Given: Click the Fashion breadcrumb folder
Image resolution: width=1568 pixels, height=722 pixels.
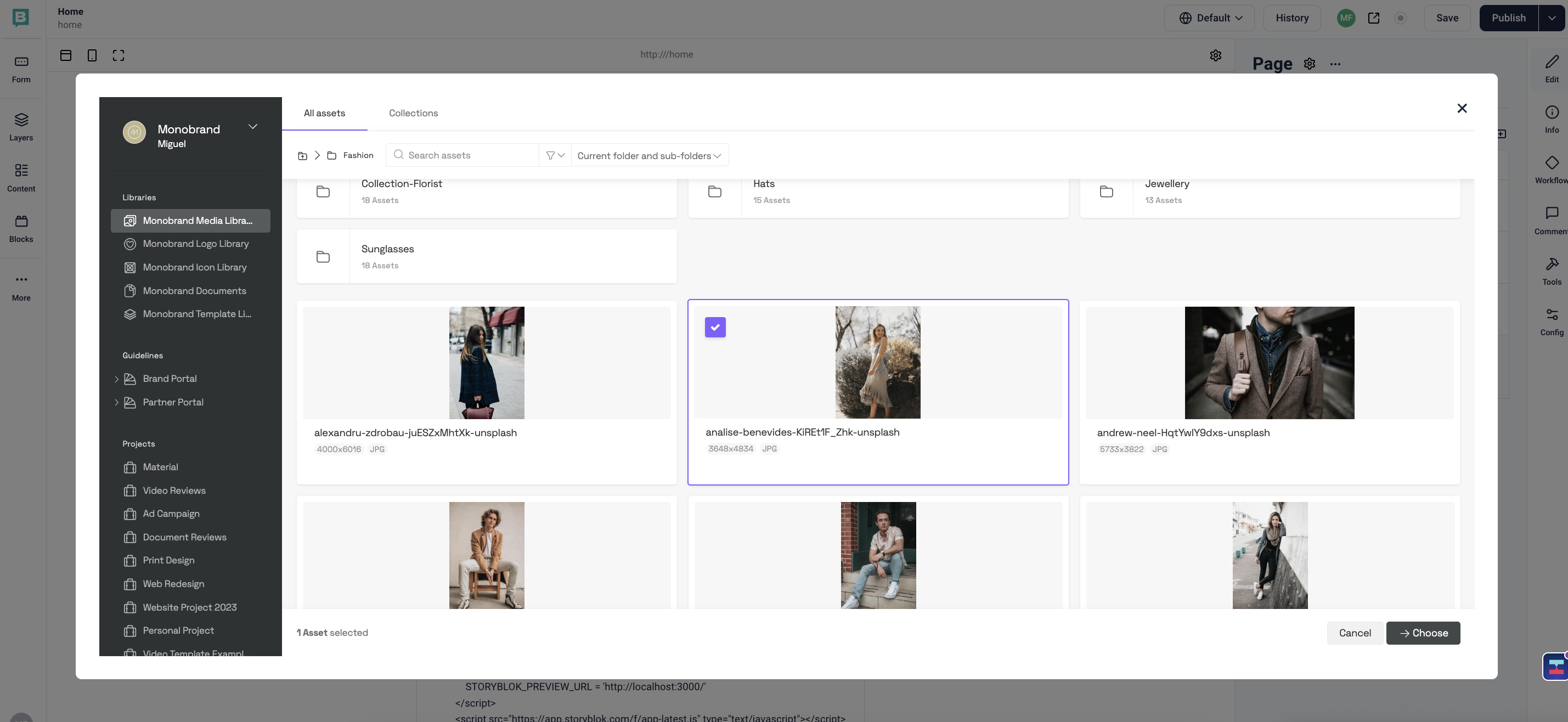Looking at the screenshot, I should tap(351, 156).
